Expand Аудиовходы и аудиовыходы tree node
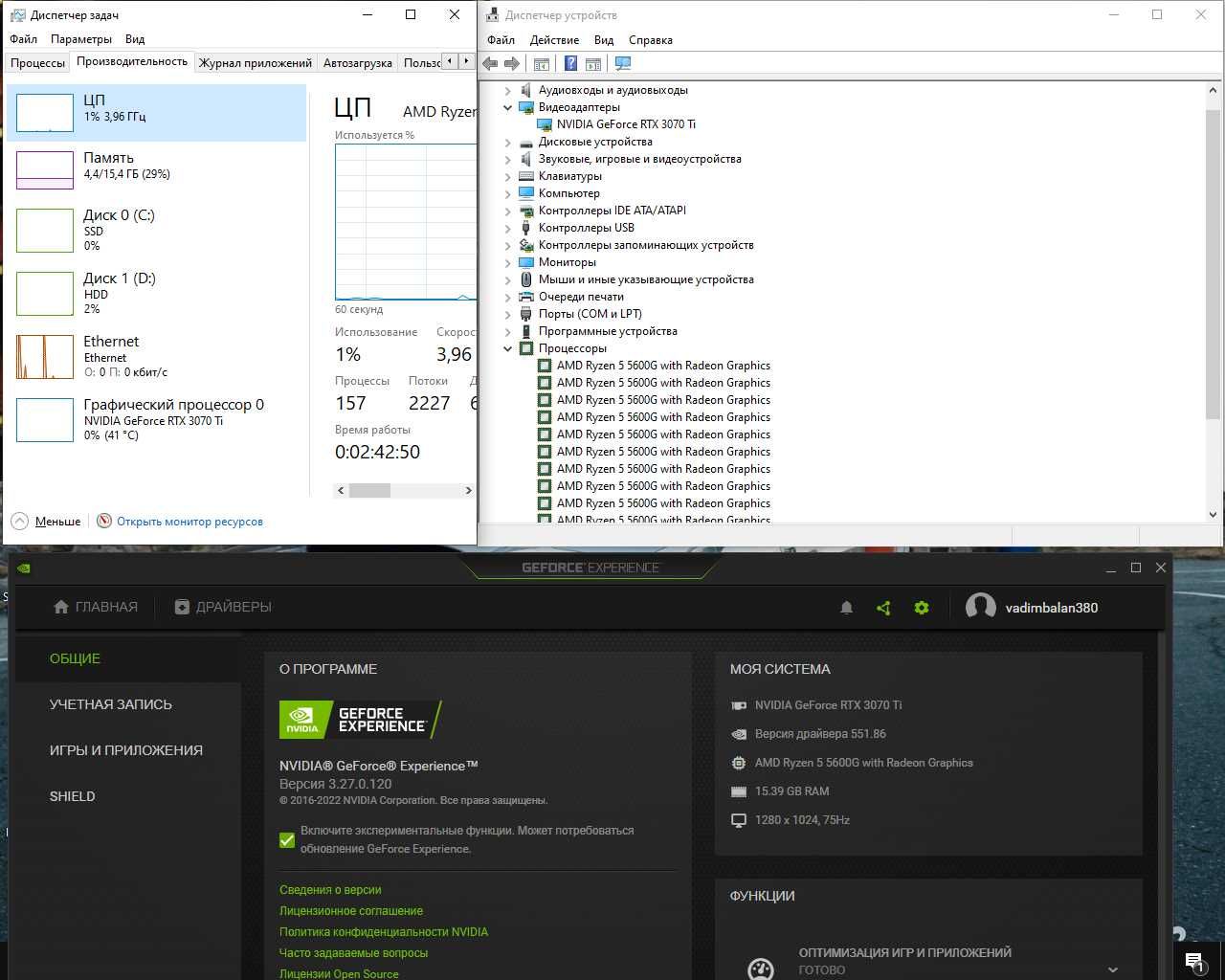This screenshot has width=1225, height=980. pos(508,90)
